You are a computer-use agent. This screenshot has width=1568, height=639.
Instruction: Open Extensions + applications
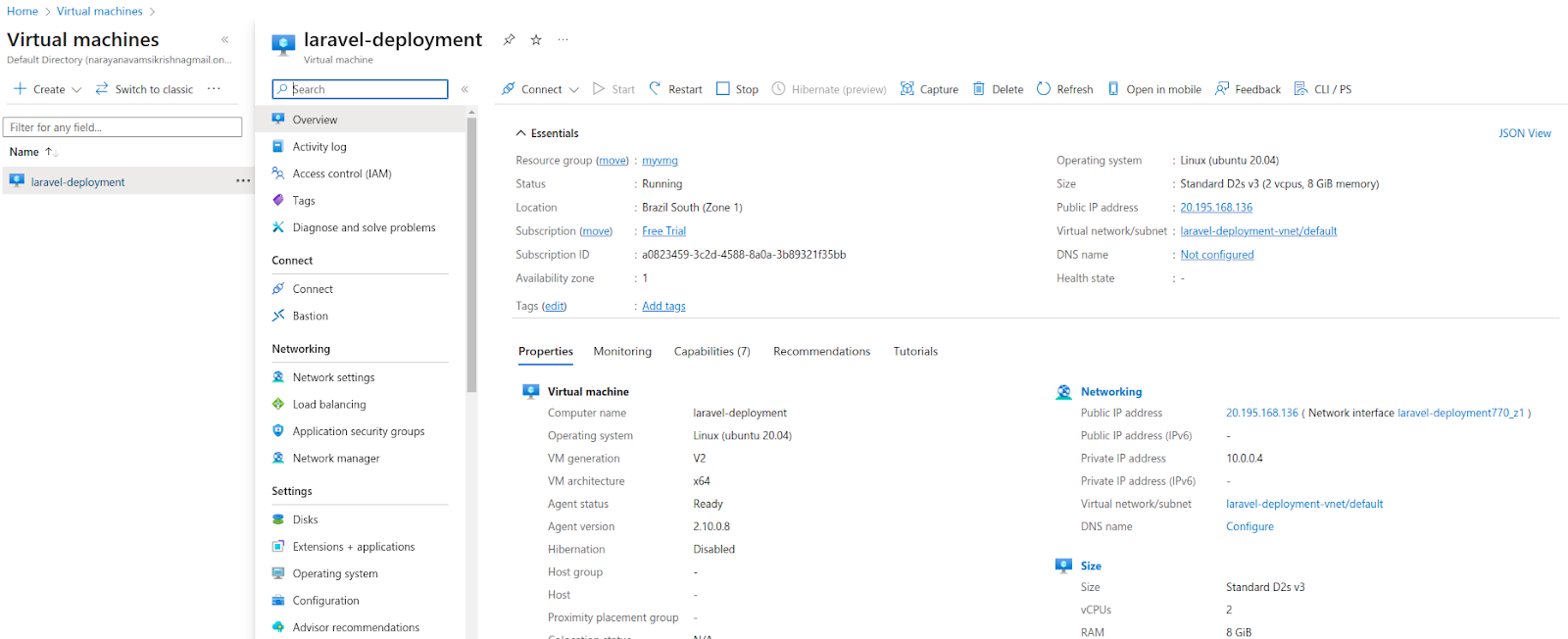[354, 547]
